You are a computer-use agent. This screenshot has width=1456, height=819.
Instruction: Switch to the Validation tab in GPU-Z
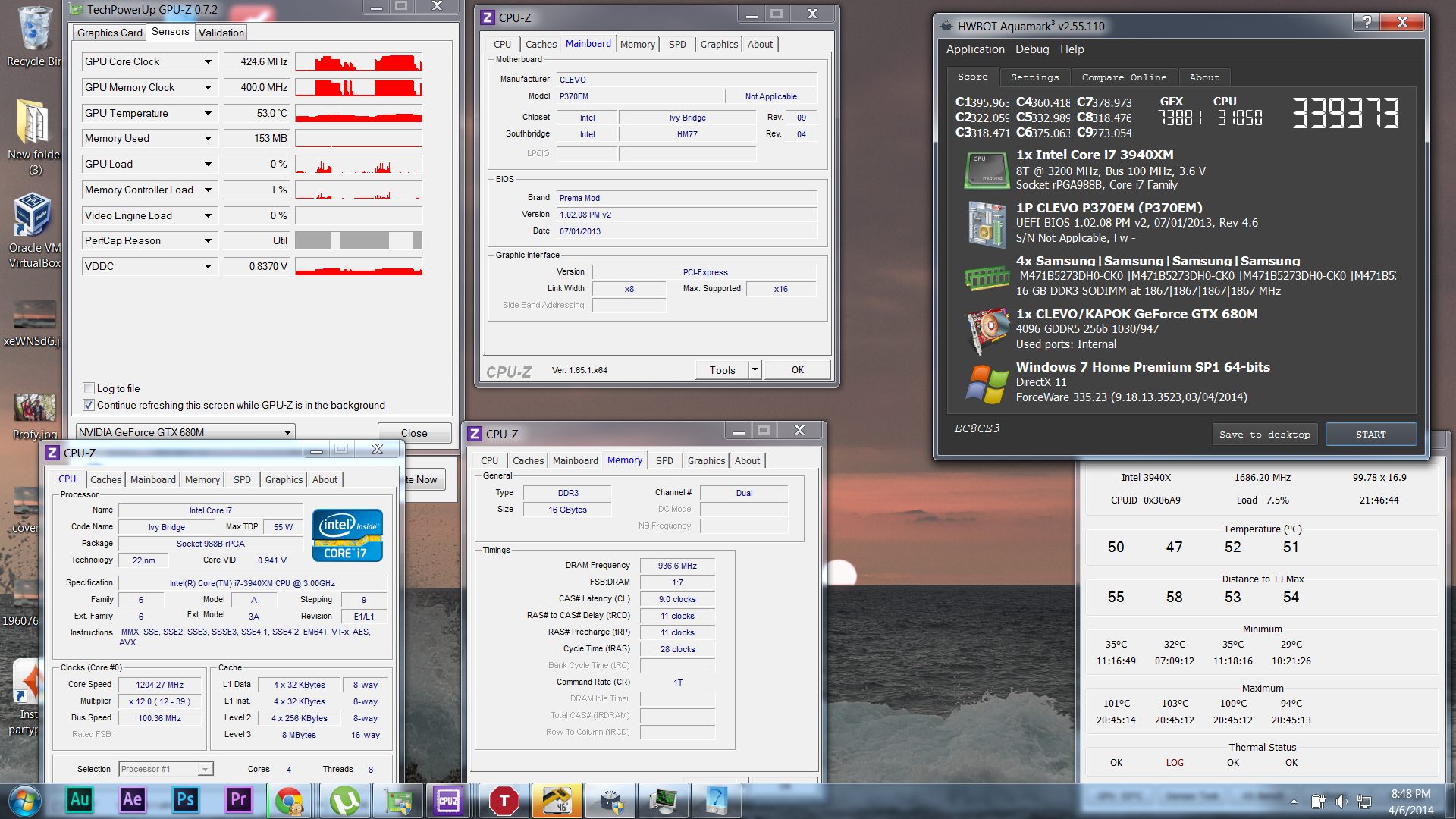click(221, 33)
